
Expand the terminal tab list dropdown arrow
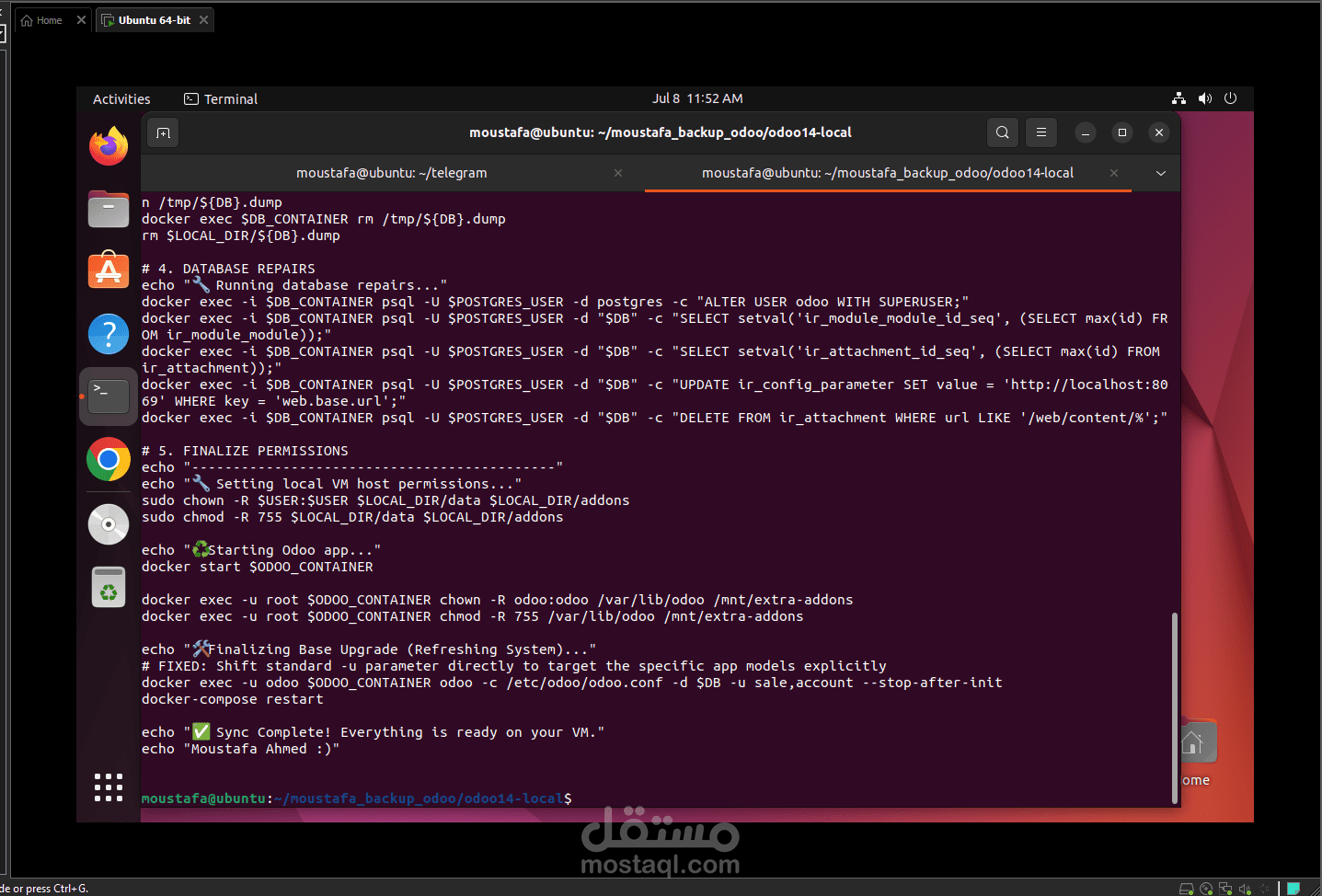1161,173
